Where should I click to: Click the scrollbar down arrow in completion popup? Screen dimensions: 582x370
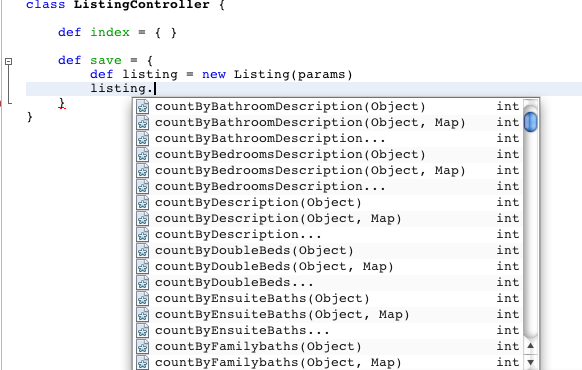tap(530, 362)
